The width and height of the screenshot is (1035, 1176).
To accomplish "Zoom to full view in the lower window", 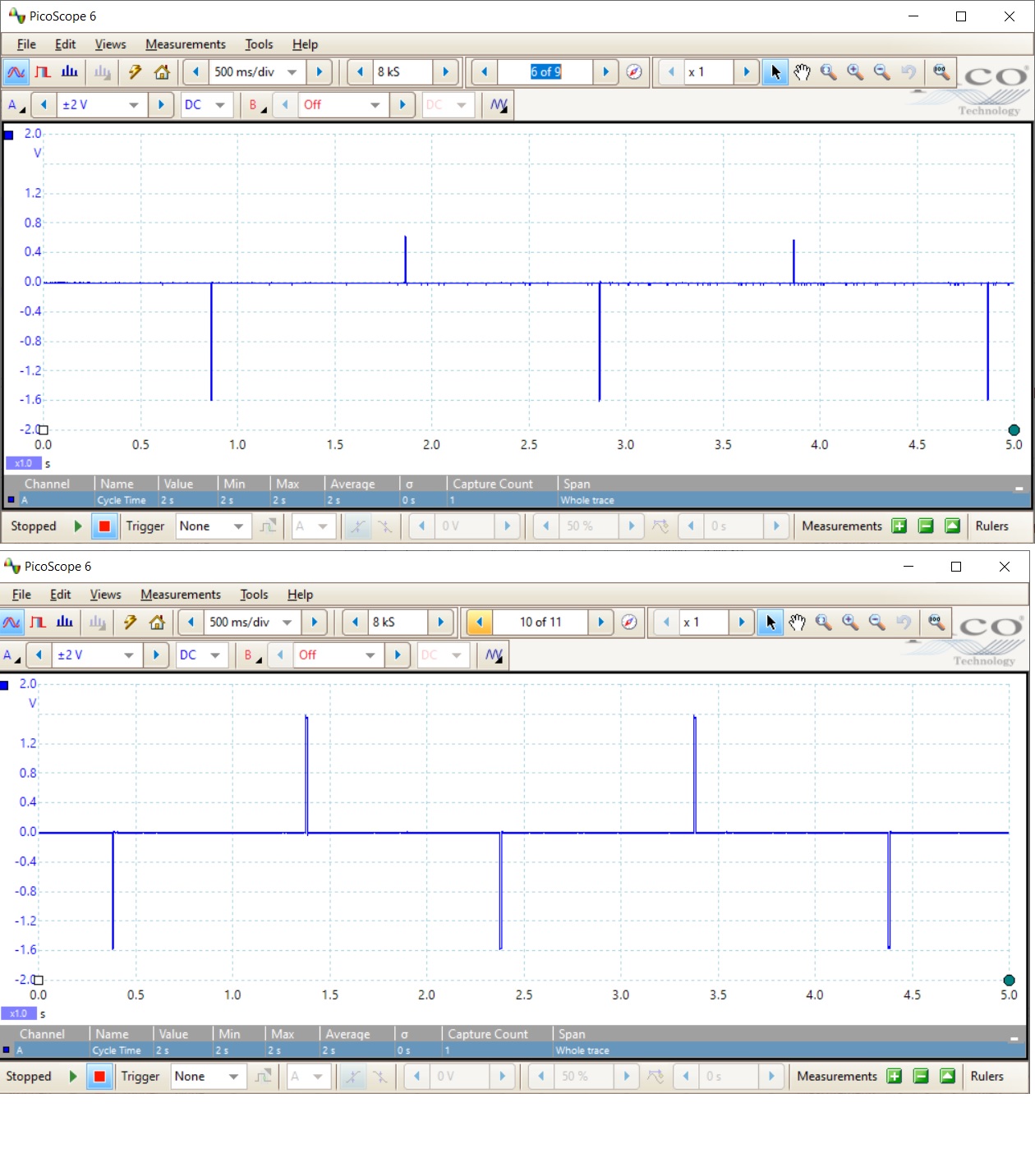I will 936,622.
